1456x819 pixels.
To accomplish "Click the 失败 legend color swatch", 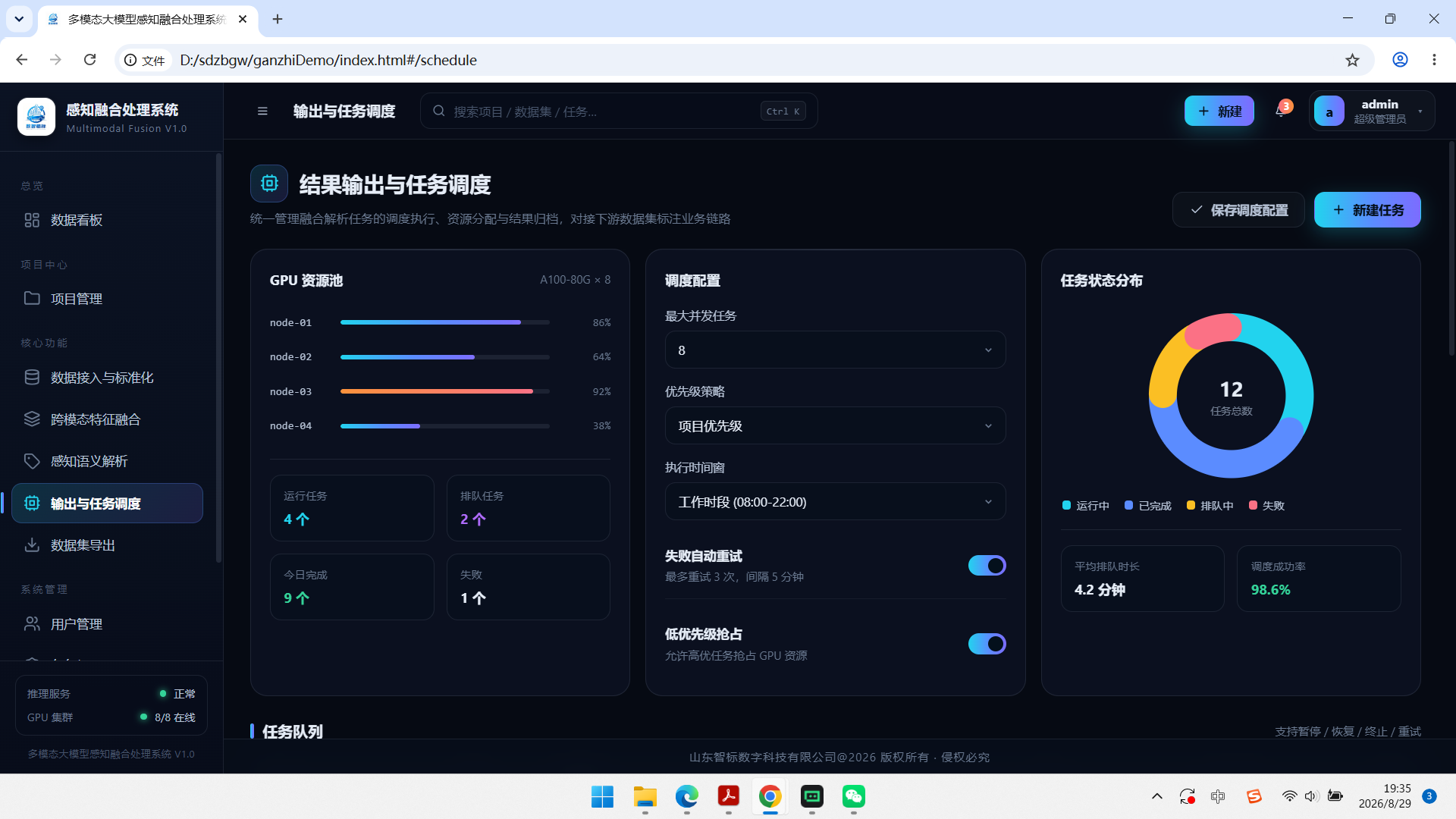I will point(1253,505).
